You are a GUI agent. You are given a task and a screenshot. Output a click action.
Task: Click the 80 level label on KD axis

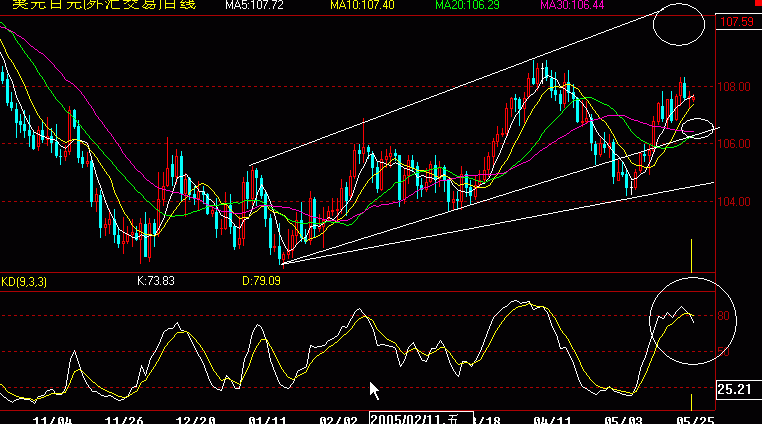click(723, 316)
